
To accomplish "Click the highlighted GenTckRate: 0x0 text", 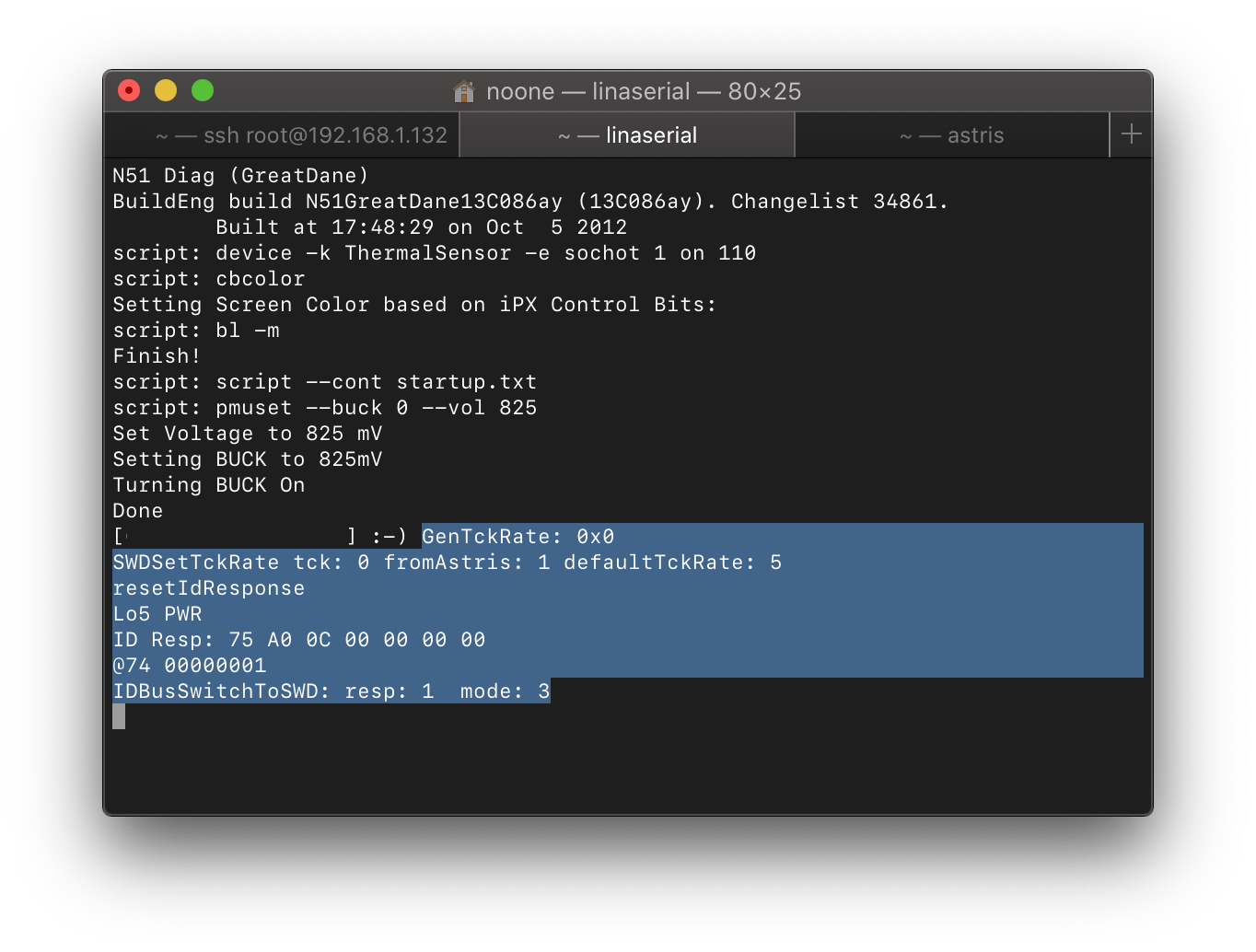I will (518, 536).
